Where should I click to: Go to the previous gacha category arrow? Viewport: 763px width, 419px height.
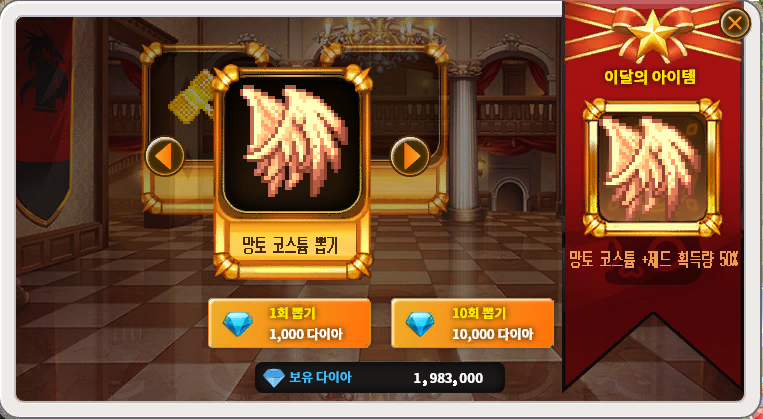pyautogui.click(x=165, y=156)
